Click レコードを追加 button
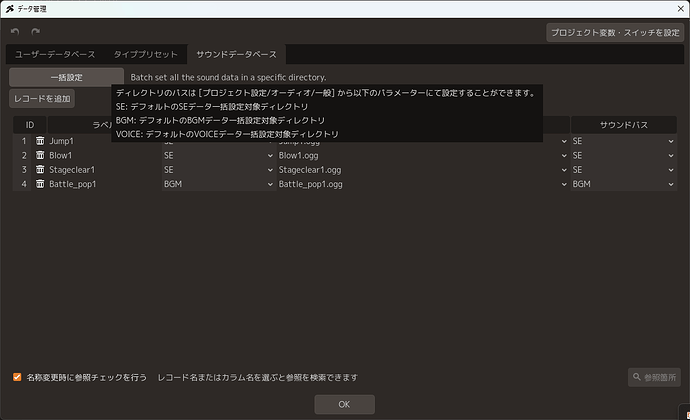This screenshot has height=420, width=690. tap(42, 99)
